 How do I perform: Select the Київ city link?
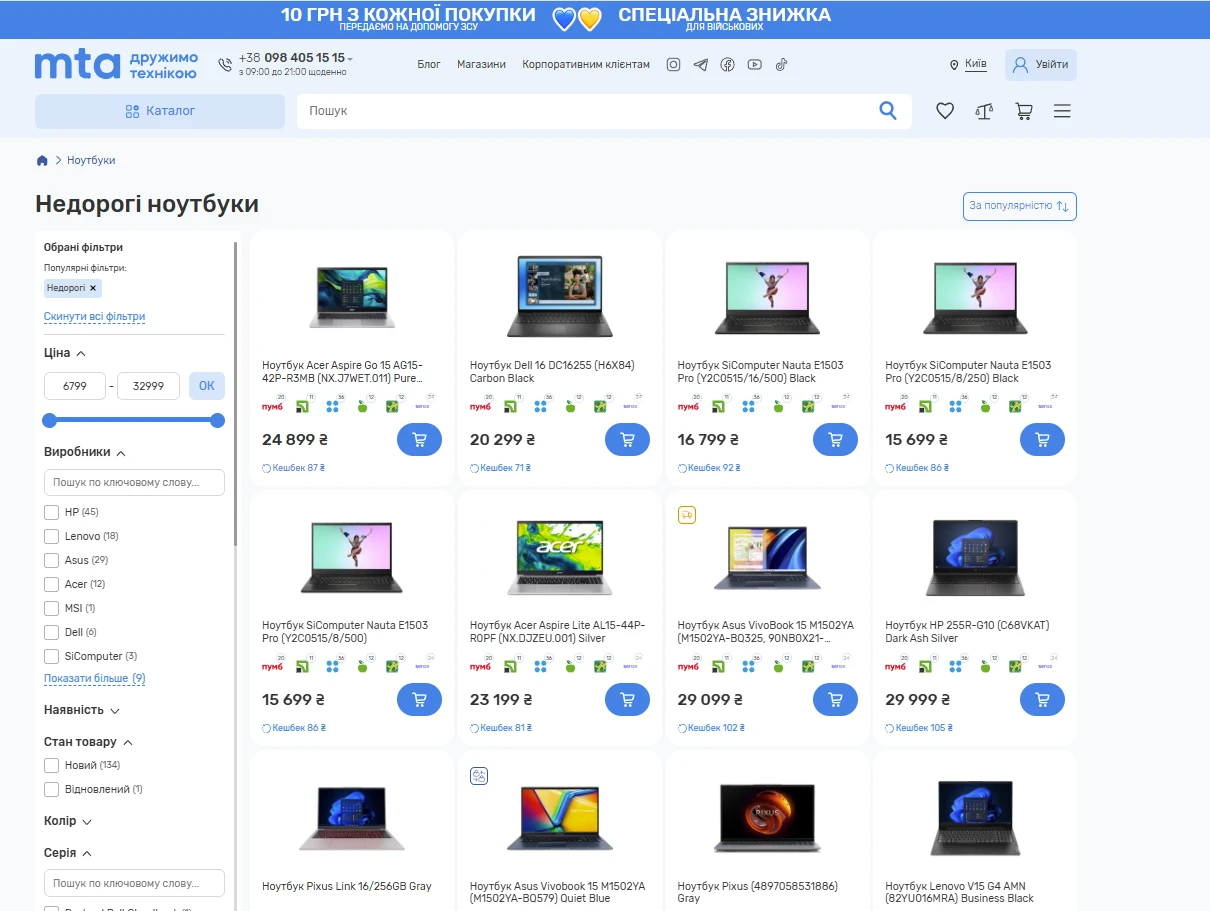point(975,64)
